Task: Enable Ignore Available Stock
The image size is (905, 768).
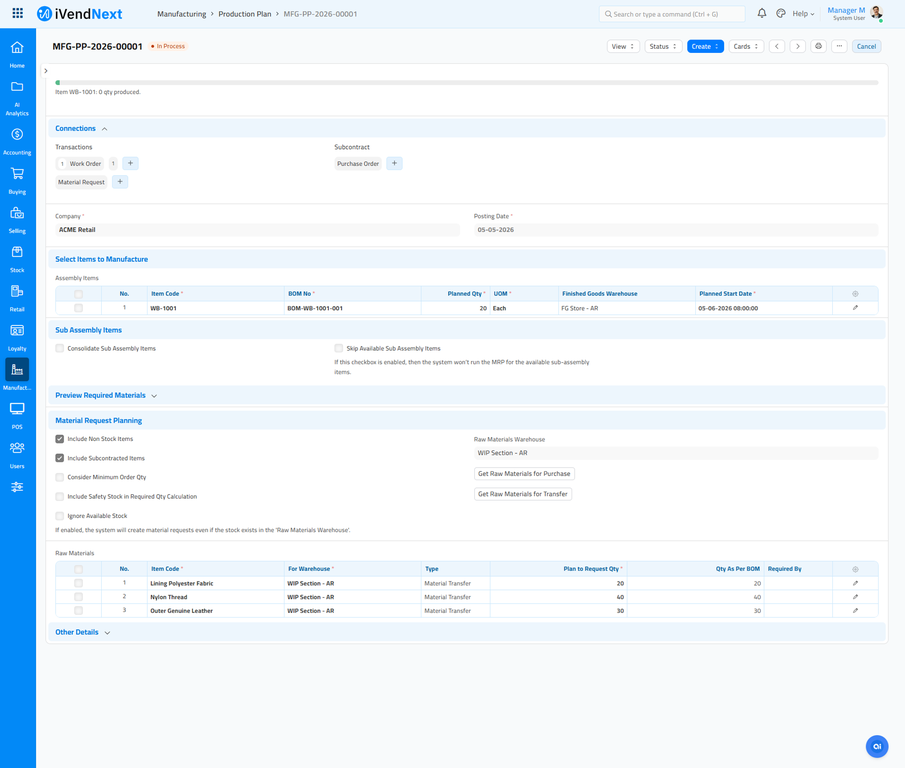Action: pos(59,516)
